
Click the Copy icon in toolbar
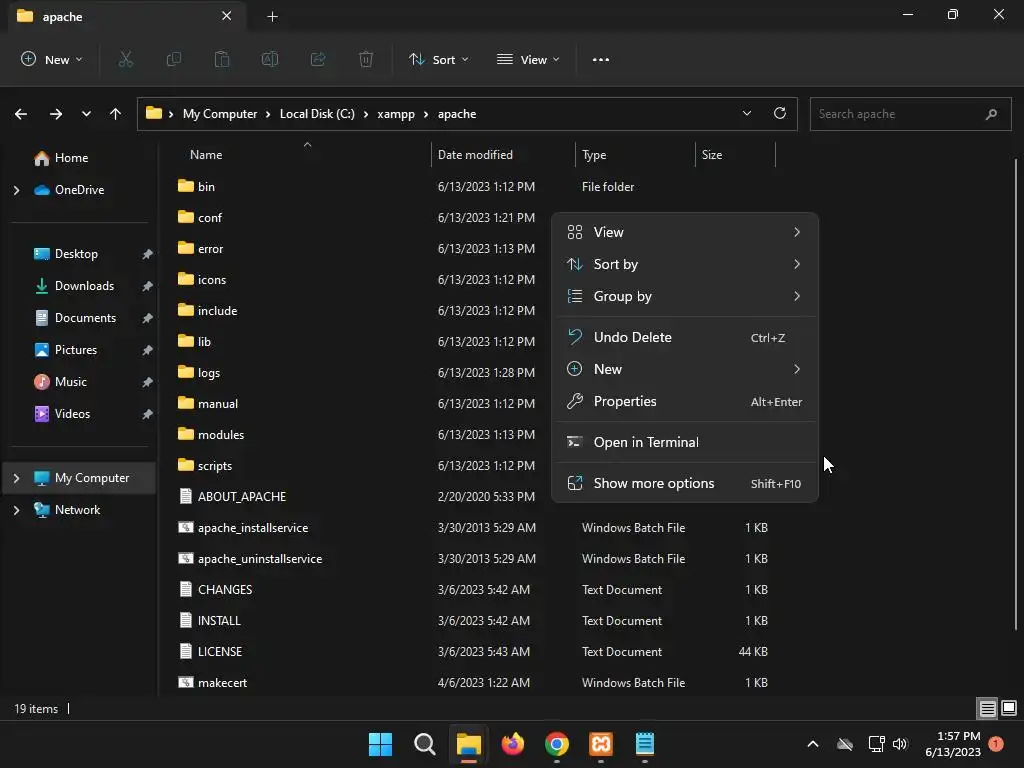174,59
